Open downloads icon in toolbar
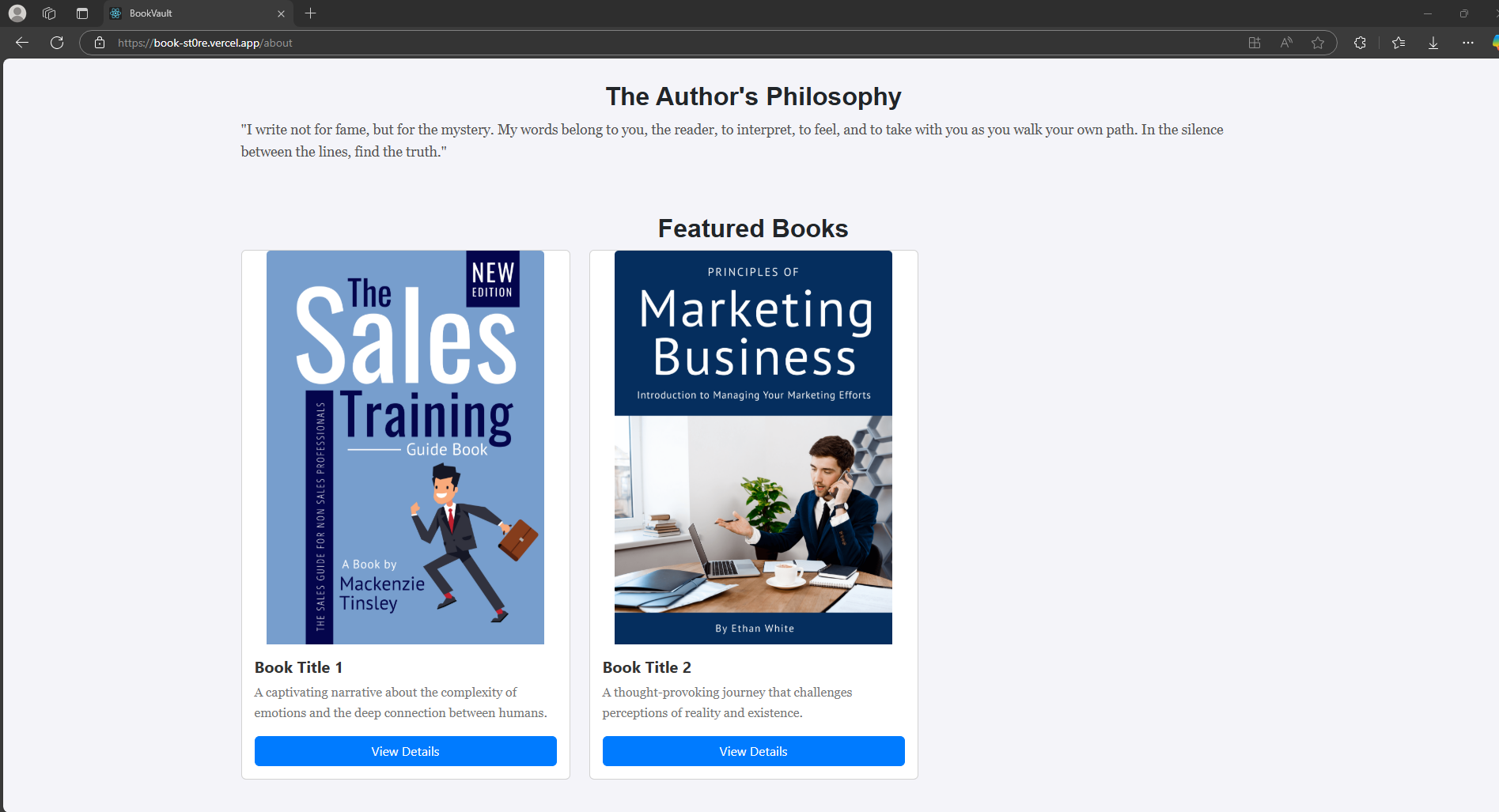Viewport: 1499px width, 812px height. 1433,43
